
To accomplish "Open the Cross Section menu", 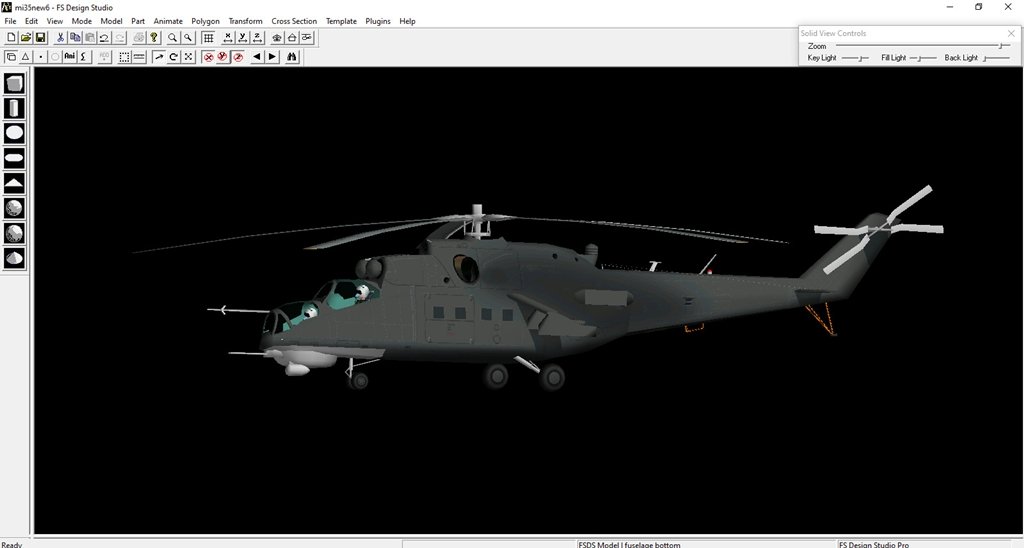I will [x=294, y=21].
